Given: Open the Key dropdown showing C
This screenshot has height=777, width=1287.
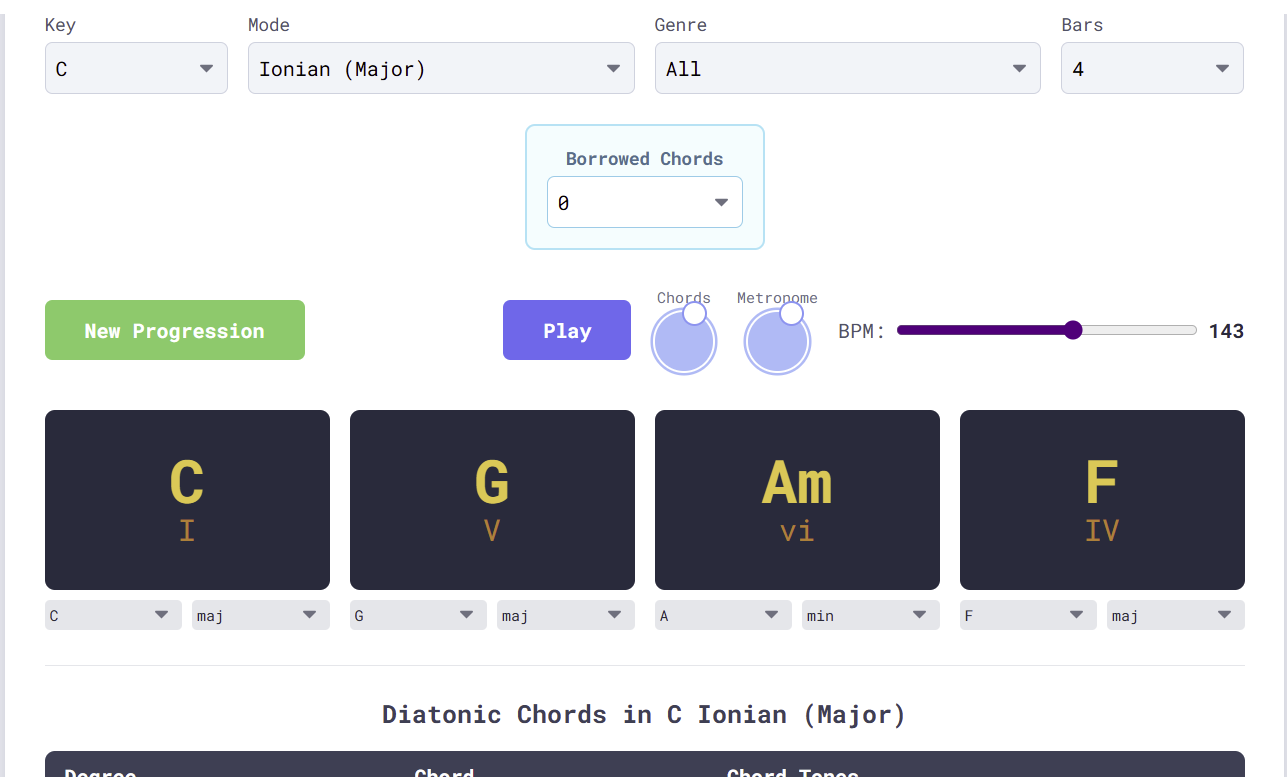Looking at the screenshot, I should pos(136,68).
